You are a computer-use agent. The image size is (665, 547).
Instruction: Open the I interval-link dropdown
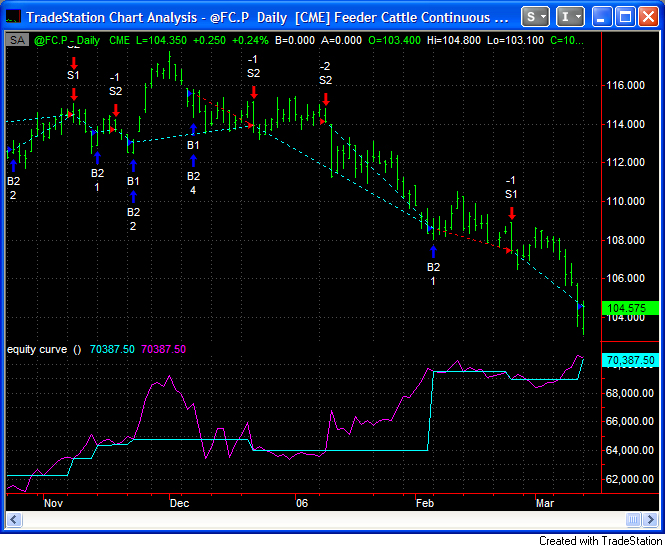[x=571, y=17]
